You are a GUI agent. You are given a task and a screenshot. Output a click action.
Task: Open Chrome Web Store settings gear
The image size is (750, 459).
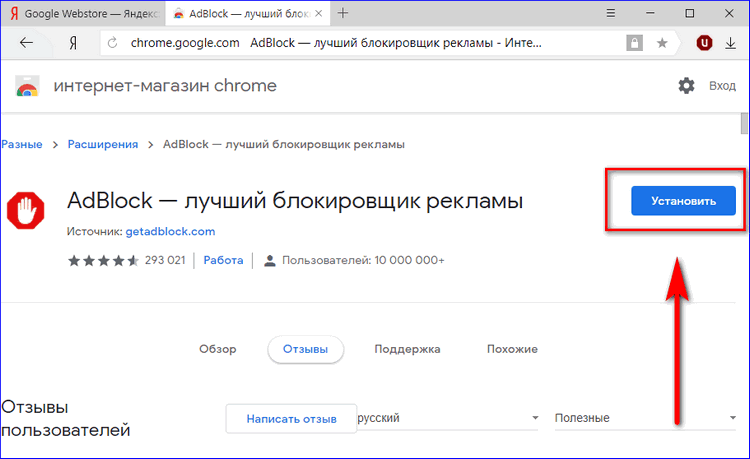686,86
